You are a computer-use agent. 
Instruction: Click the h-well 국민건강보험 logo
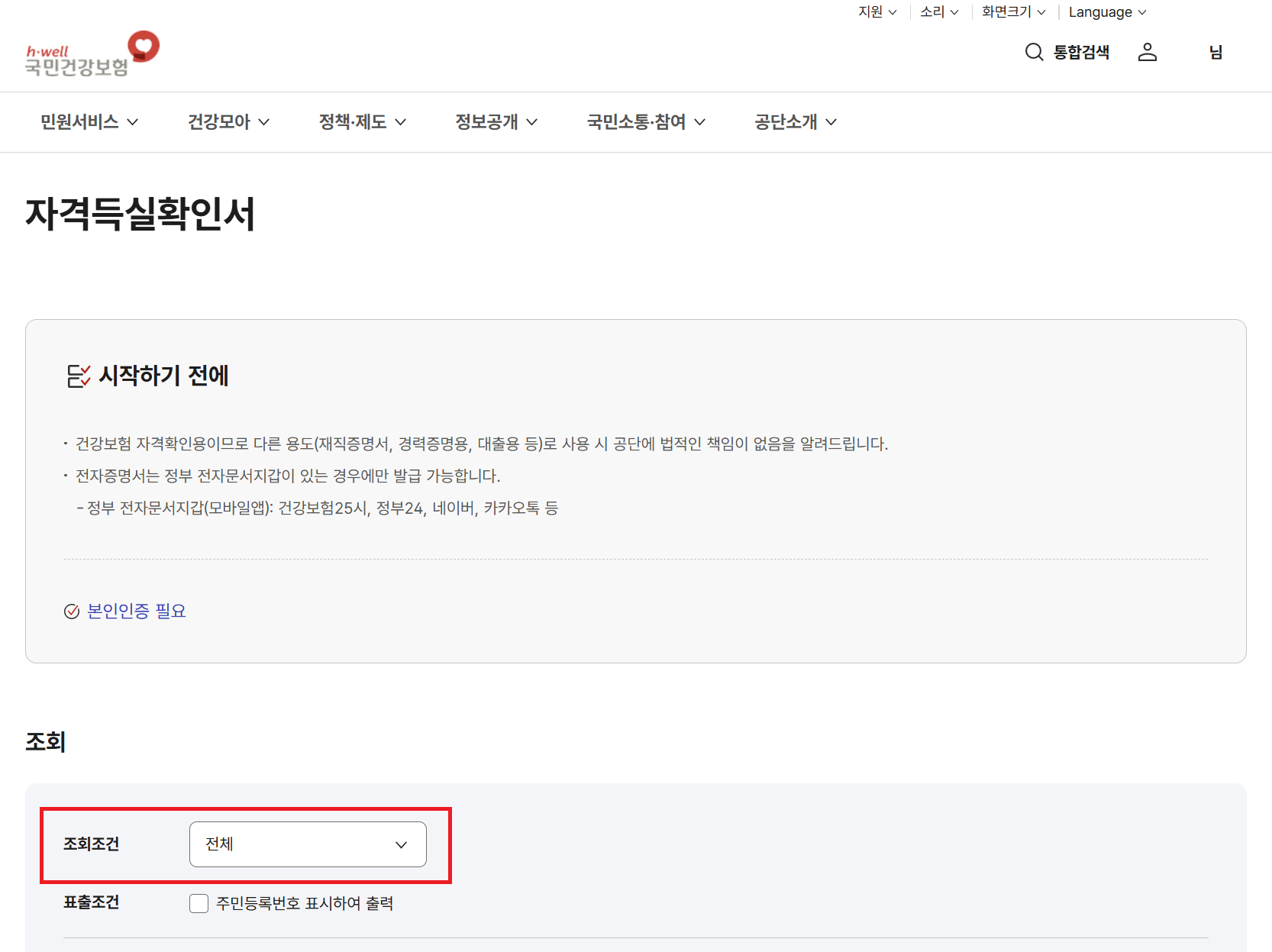point(92,54)
